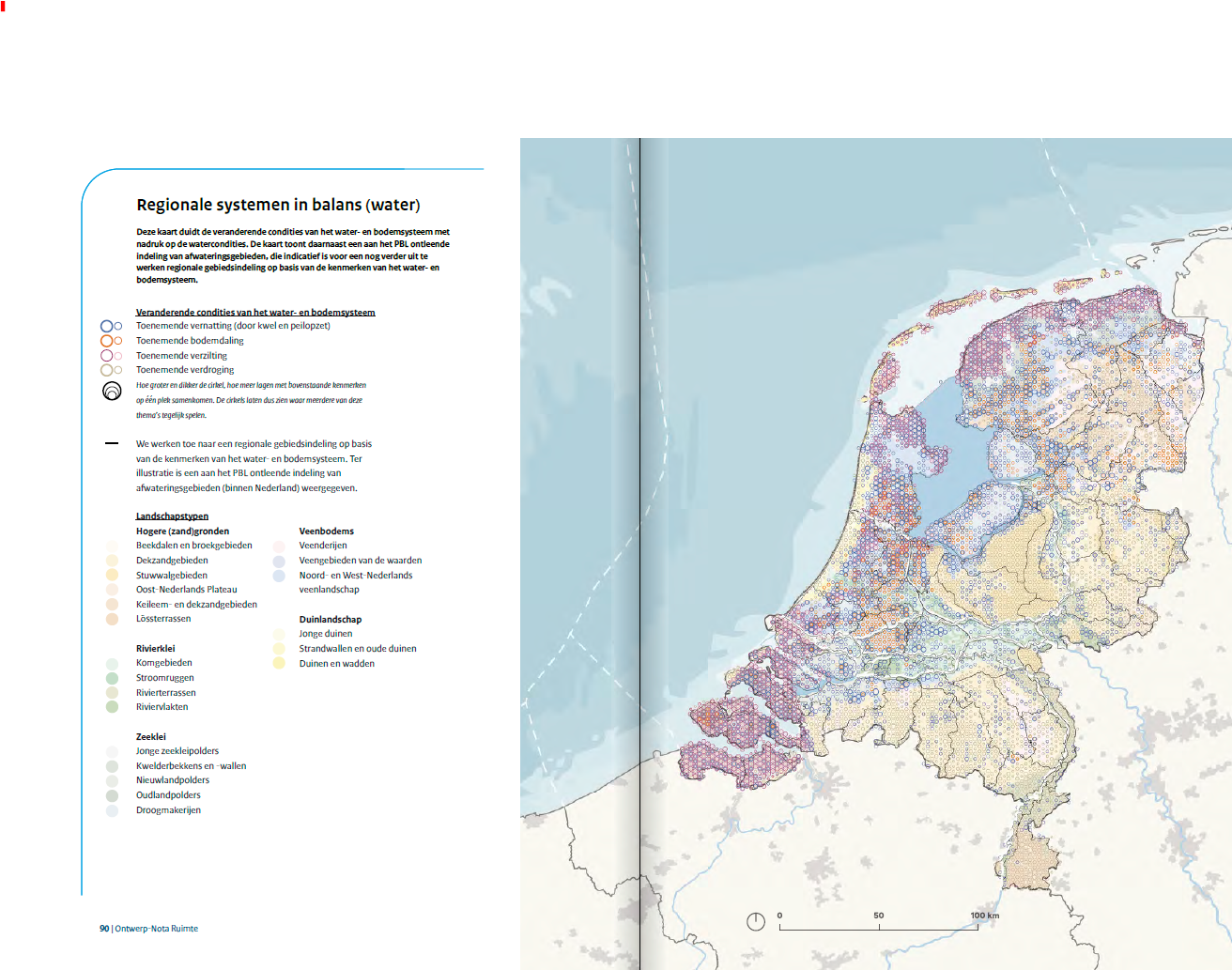
Task: Click the black line symbol for gebiedsindeling
Action: (112, 443)
